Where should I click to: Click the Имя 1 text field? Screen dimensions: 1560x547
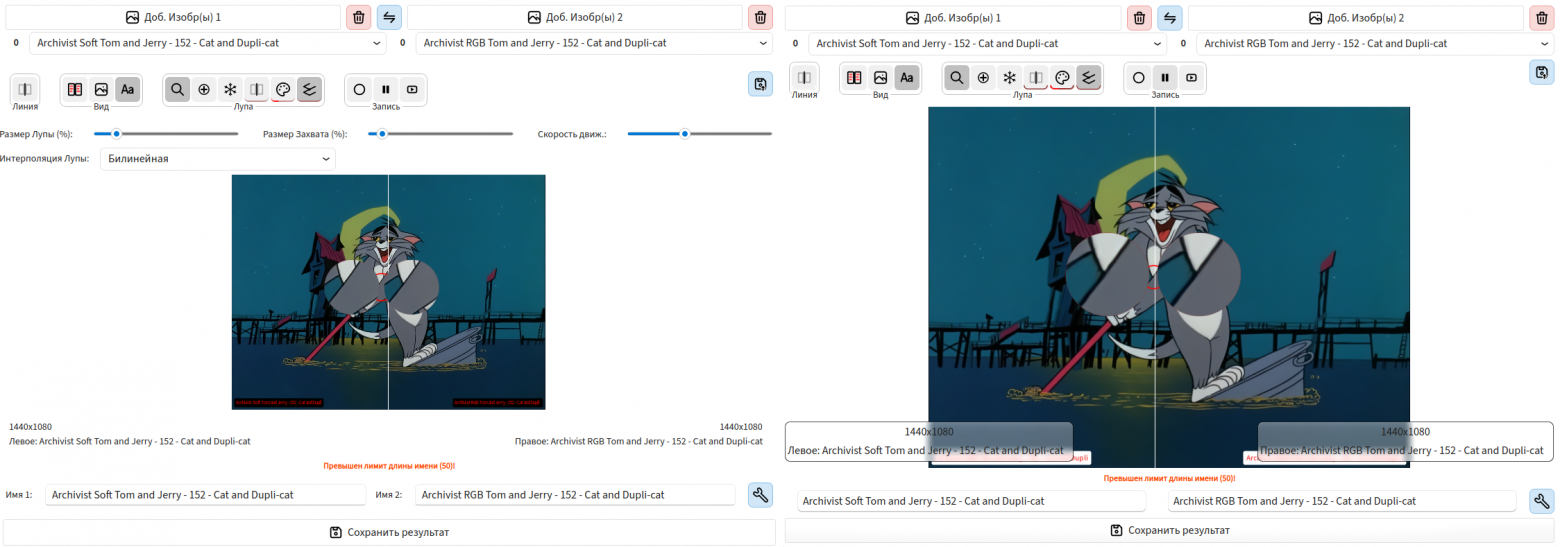[205, 495]
